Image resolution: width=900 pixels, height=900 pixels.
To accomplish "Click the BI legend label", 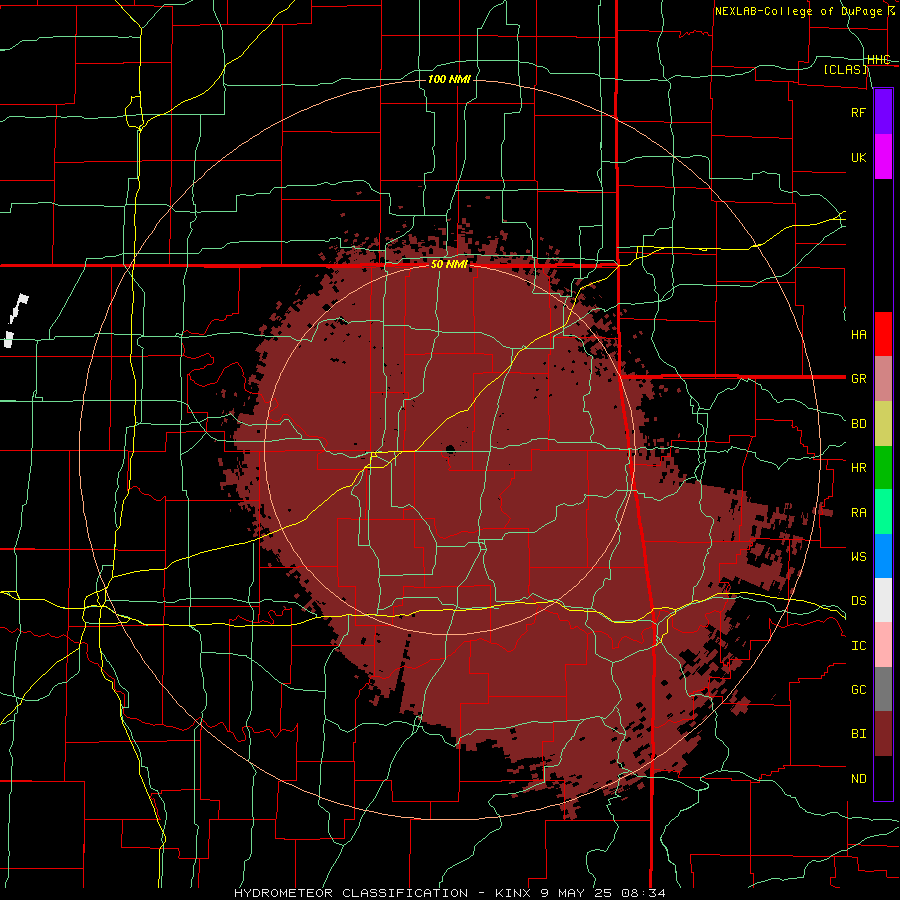I will (858, 734).
